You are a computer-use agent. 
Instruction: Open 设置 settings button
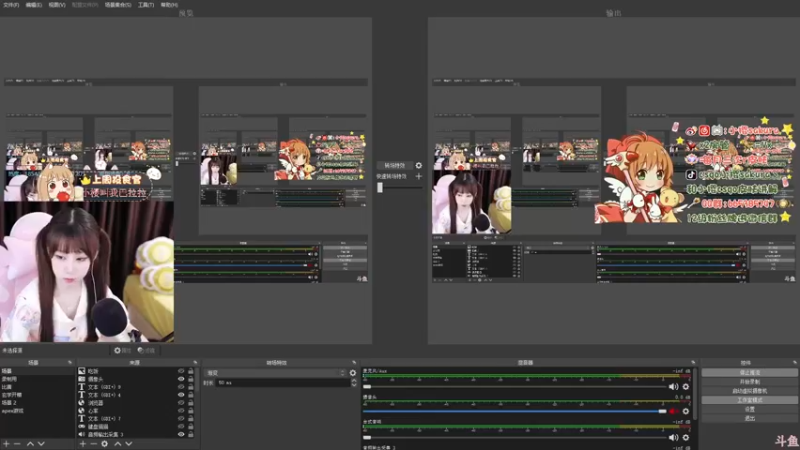coord(749,409)
